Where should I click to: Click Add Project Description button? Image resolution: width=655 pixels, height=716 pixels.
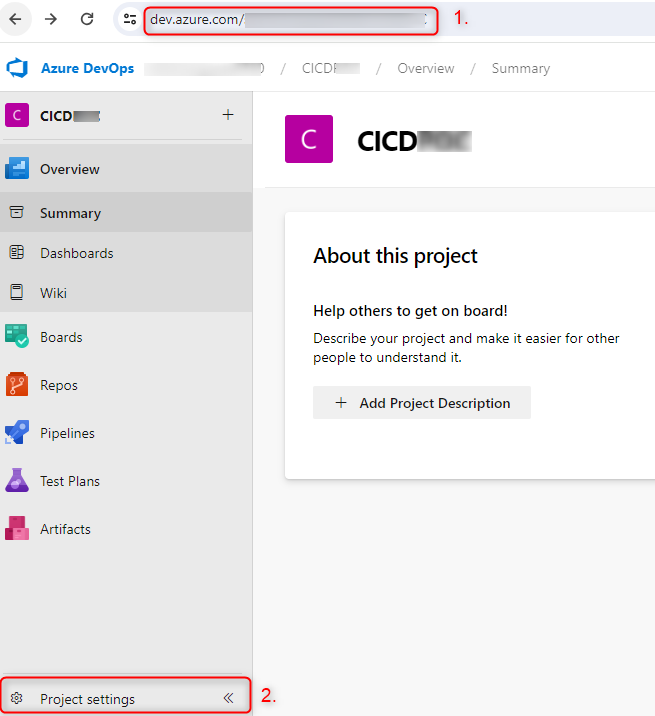click(x=422, y=403)
